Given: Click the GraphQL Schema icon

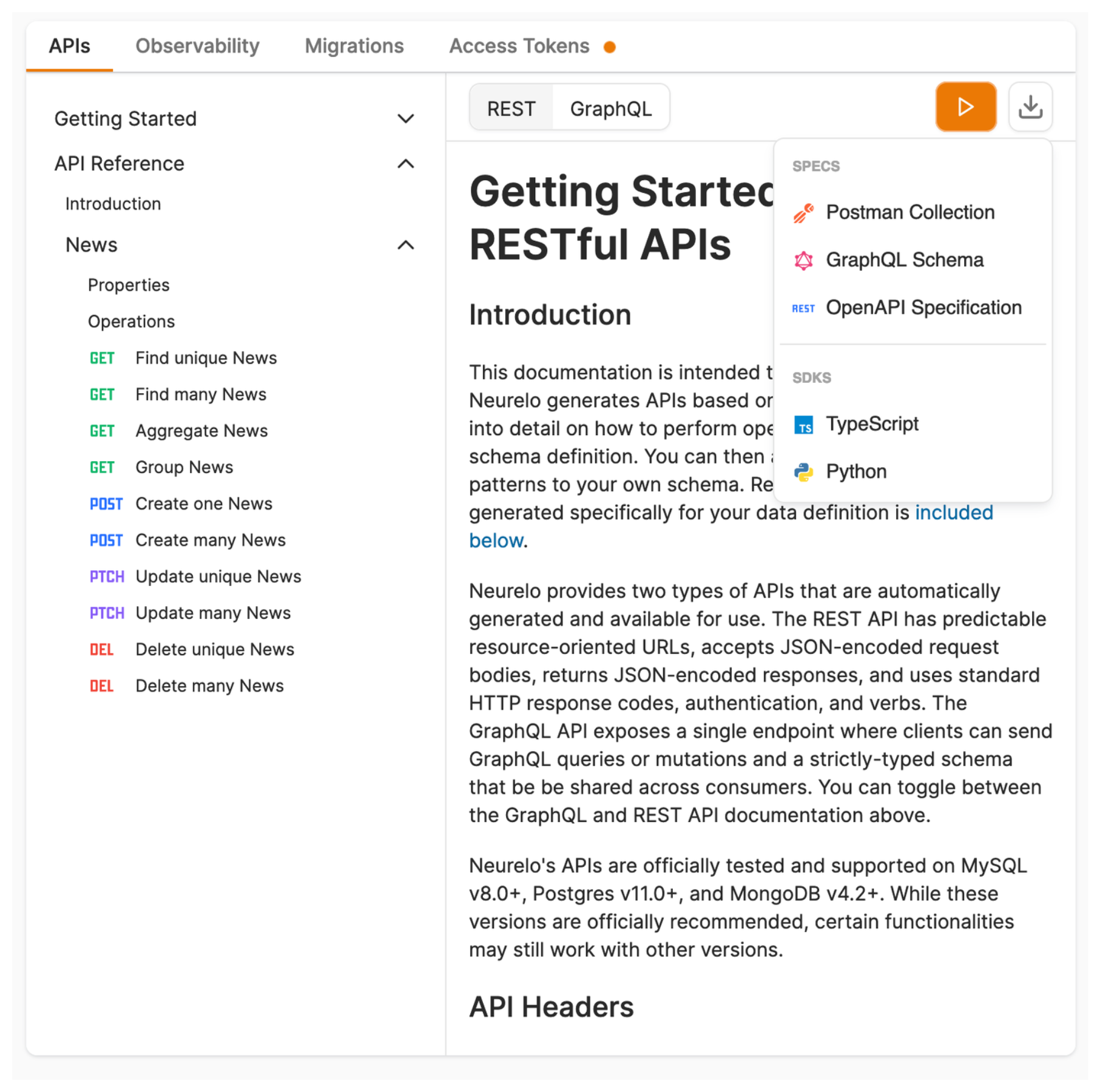Looking at the screenshot, I should [x=803, y=260].
